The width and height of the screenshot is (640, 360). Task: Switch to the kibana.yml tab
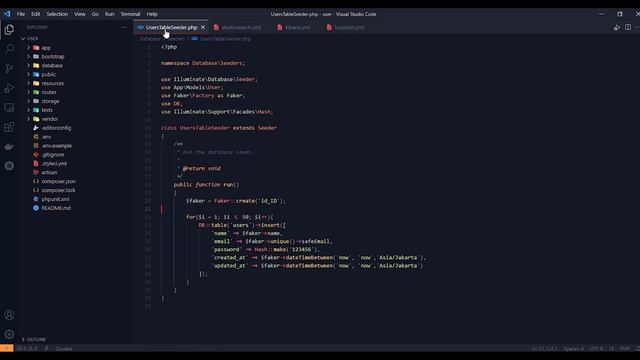(x=298, y=27)
